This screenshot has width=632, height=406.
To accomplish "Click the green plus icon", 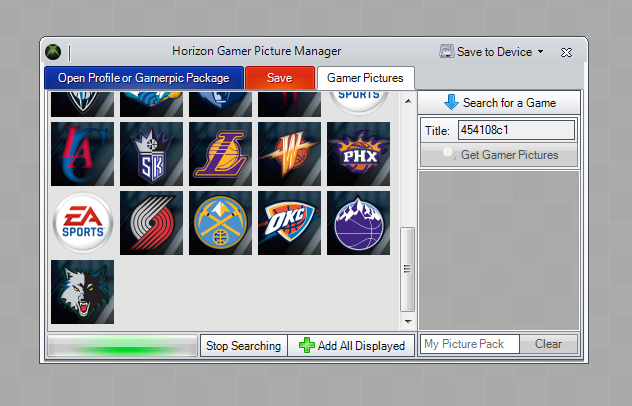I will tap(307, 346).
